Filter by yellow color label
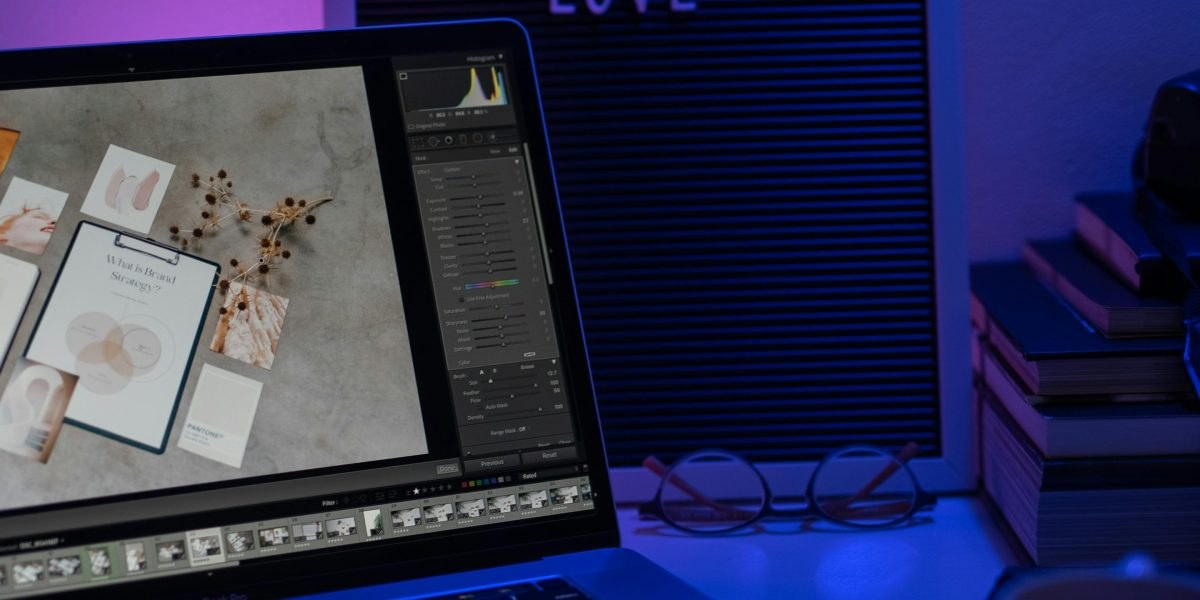 [471, 483]
